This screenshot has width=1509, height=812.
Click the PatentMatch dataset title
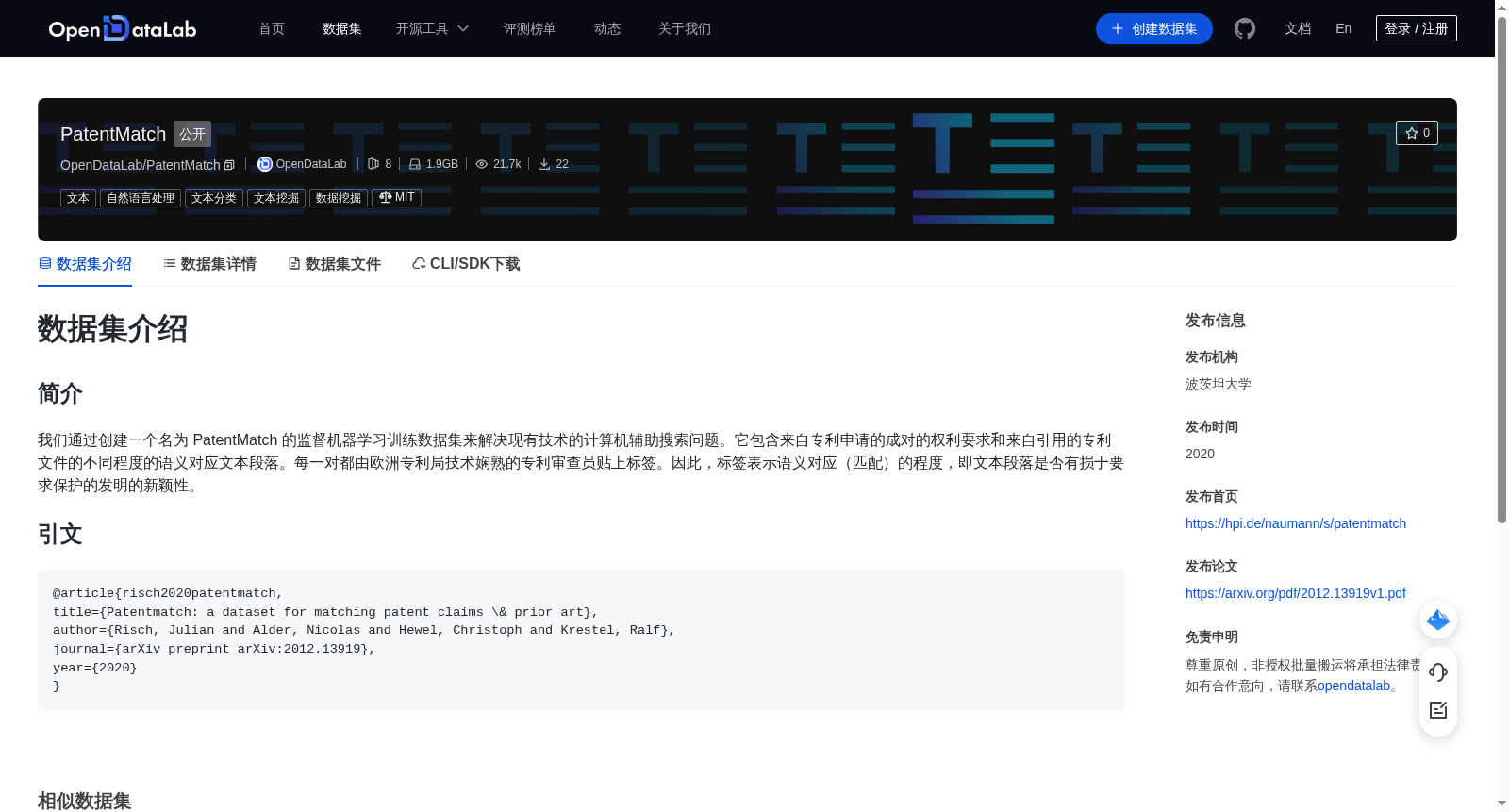[113, 134]
